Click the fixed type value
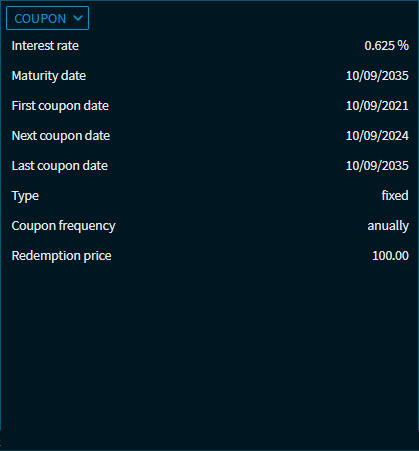419x451 pixels. click(395, 195)
